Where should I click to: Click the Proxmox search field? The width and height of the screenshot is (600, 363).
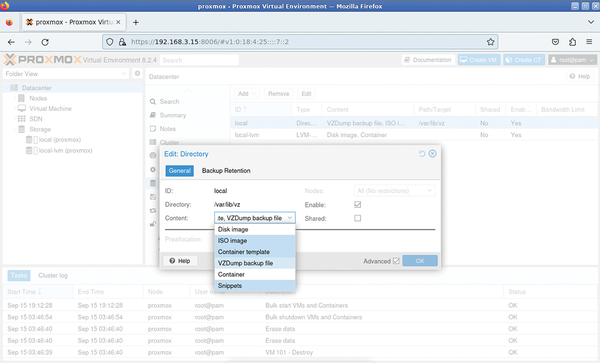point(199,60)
